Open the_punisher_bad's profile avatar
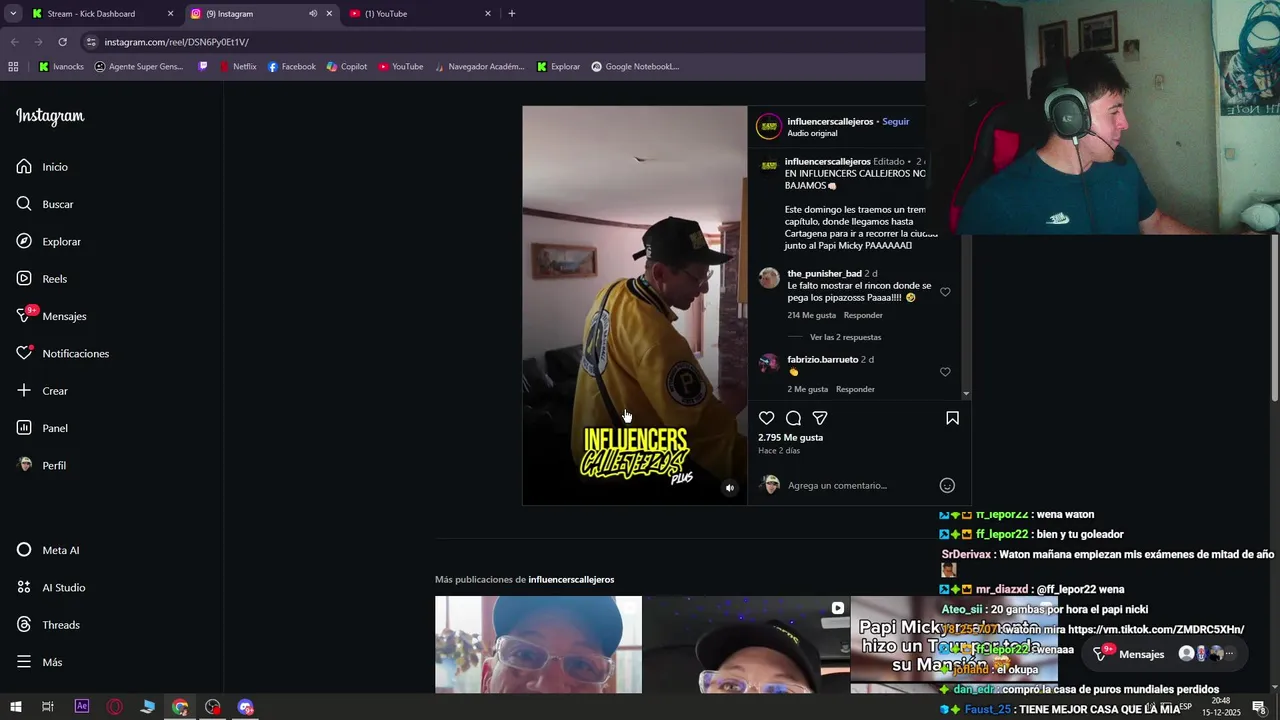The height and width of the screenshot is (720, 1280). (769, 278)
